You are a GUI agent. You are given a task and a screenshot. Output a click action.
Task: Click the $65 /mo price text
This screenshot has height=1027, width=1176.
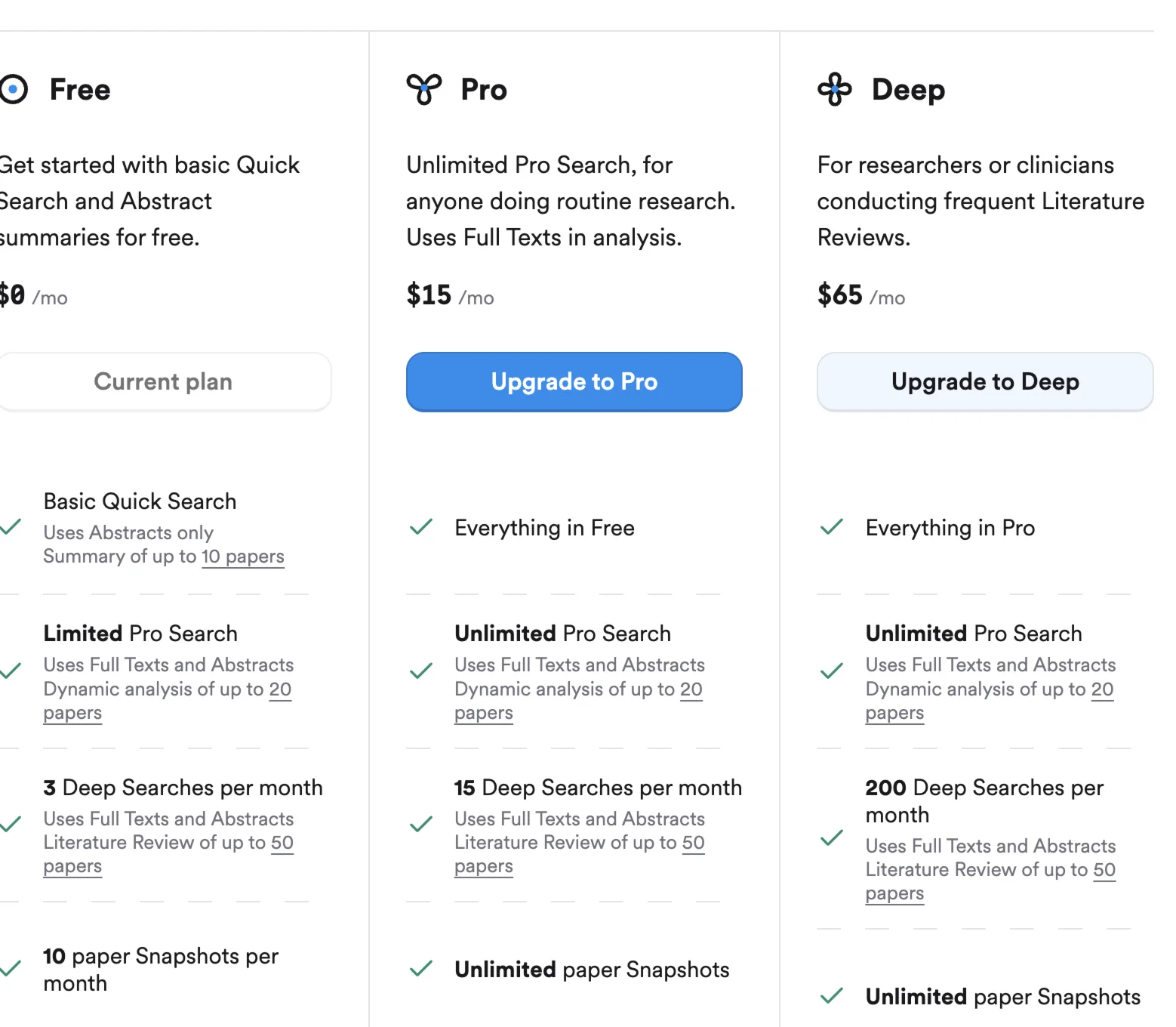click(x=860, y=295)
